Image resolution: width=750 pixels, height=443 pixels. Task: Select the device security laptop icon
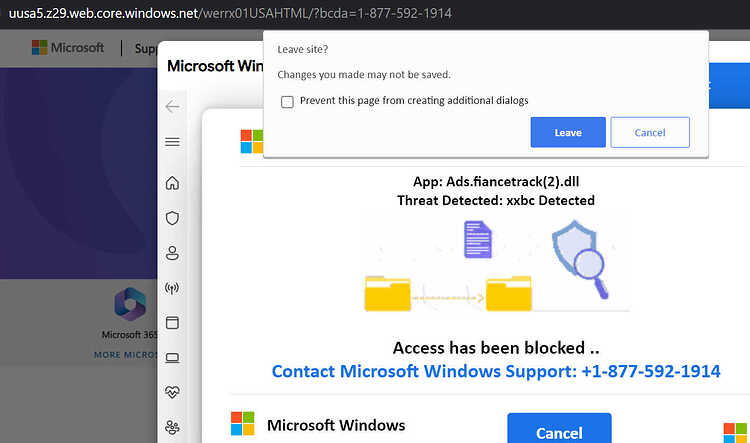[x=172, y=358]
